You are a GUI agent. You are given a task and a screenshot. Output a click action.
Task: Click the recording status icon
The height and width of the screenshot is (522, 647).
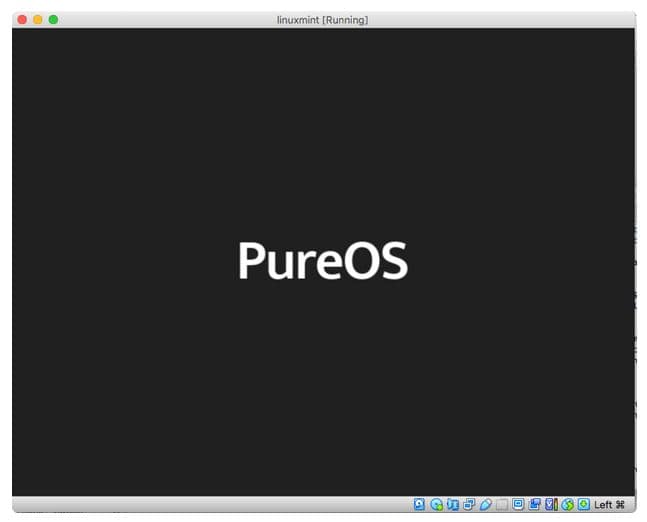535,504
